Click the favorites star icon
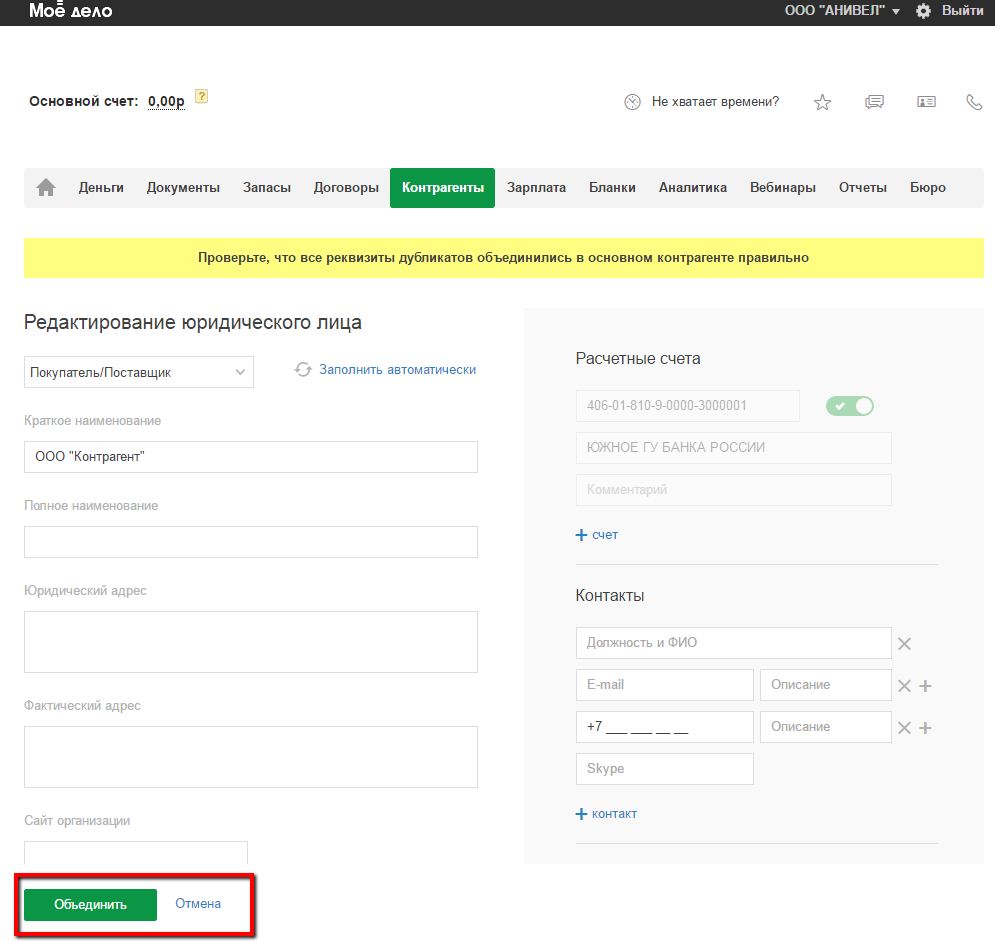This screenshot has height=941, width=995. [822, 102]
